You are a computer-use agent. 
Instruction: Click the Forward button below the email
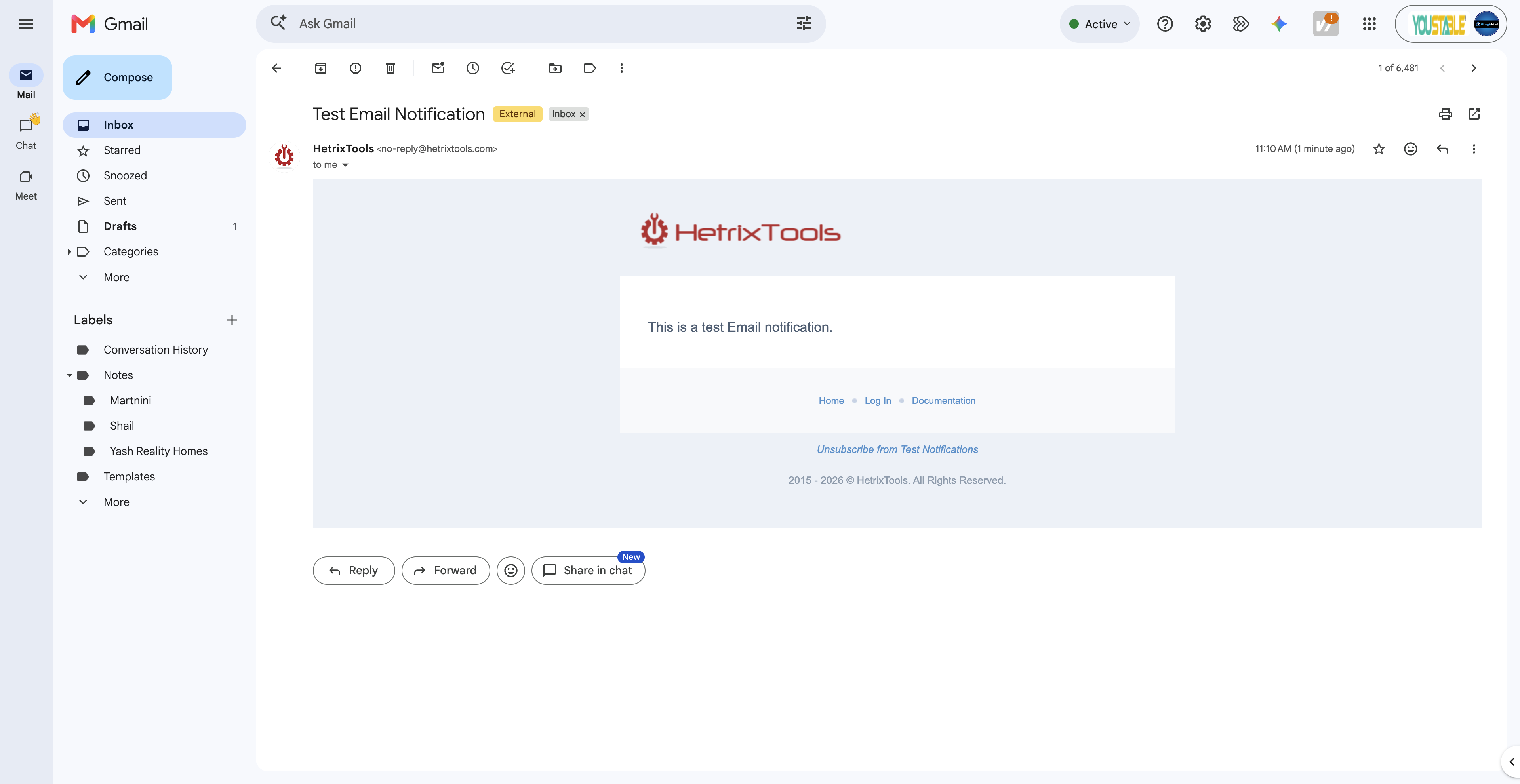coord(446,571)
